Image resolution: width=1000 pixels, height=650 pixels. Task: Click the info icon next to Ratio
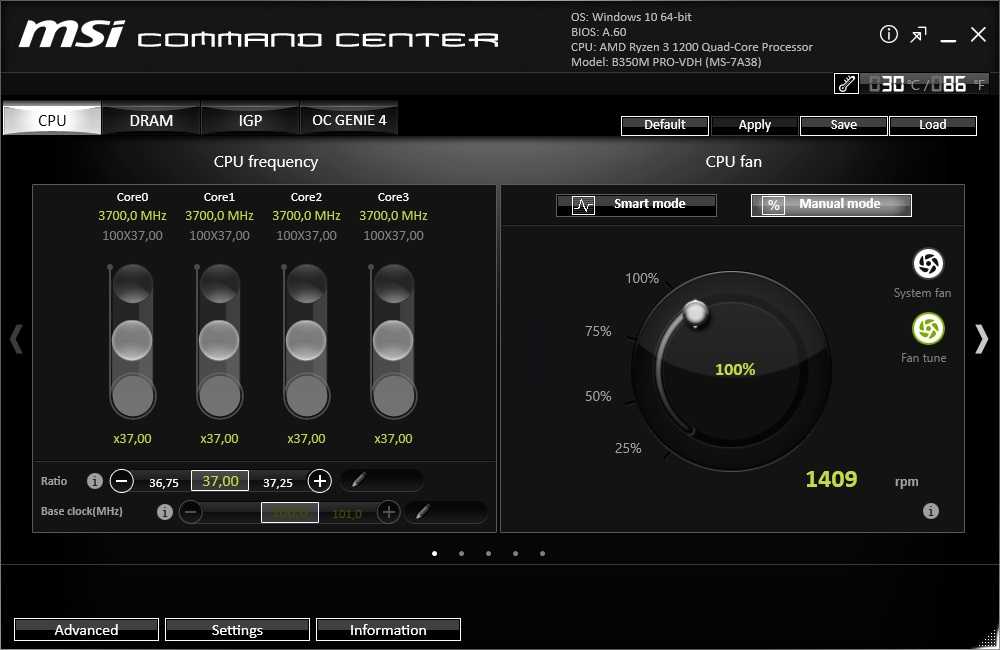pos(95,481)
